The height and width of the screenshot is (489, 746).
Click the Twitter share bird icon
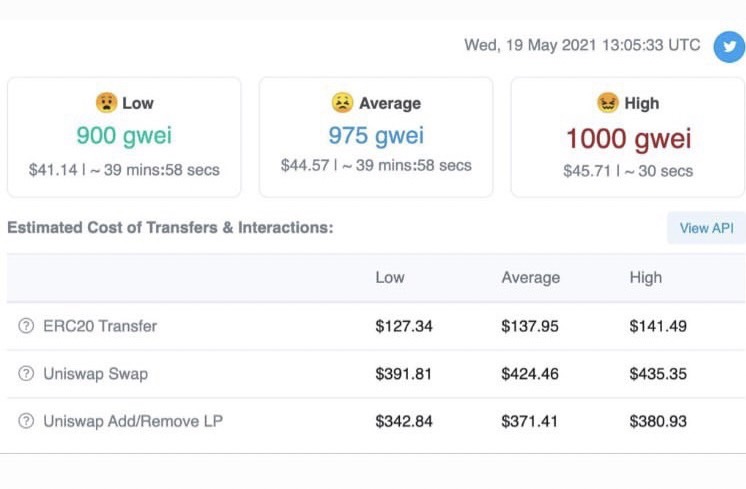click(729, 47)
